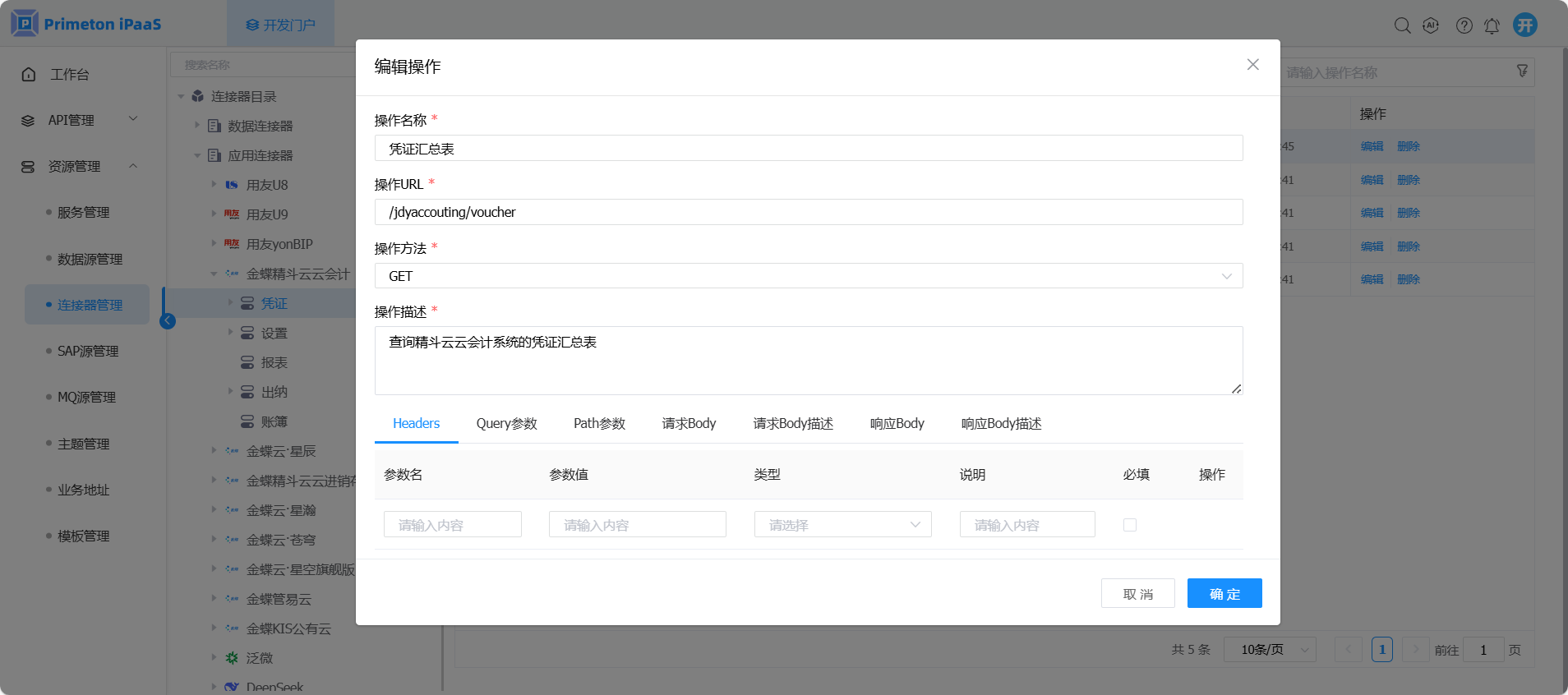Switch to the 响应Body tab
The image size is (1568, 695).
pos(897,424)
